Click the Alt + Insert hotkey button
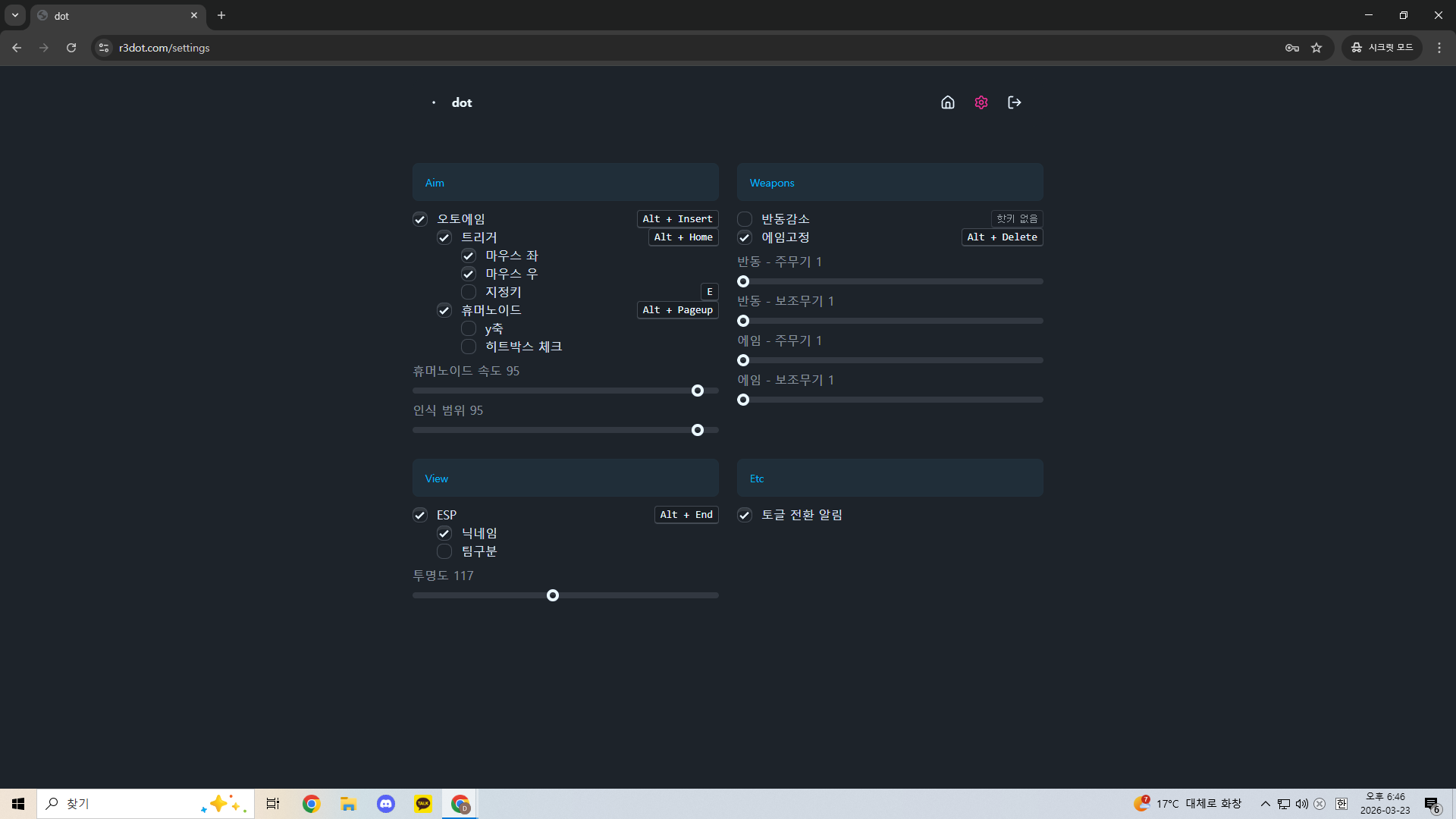The width and height of the screenshot is (1456, 819). (677, 219)
